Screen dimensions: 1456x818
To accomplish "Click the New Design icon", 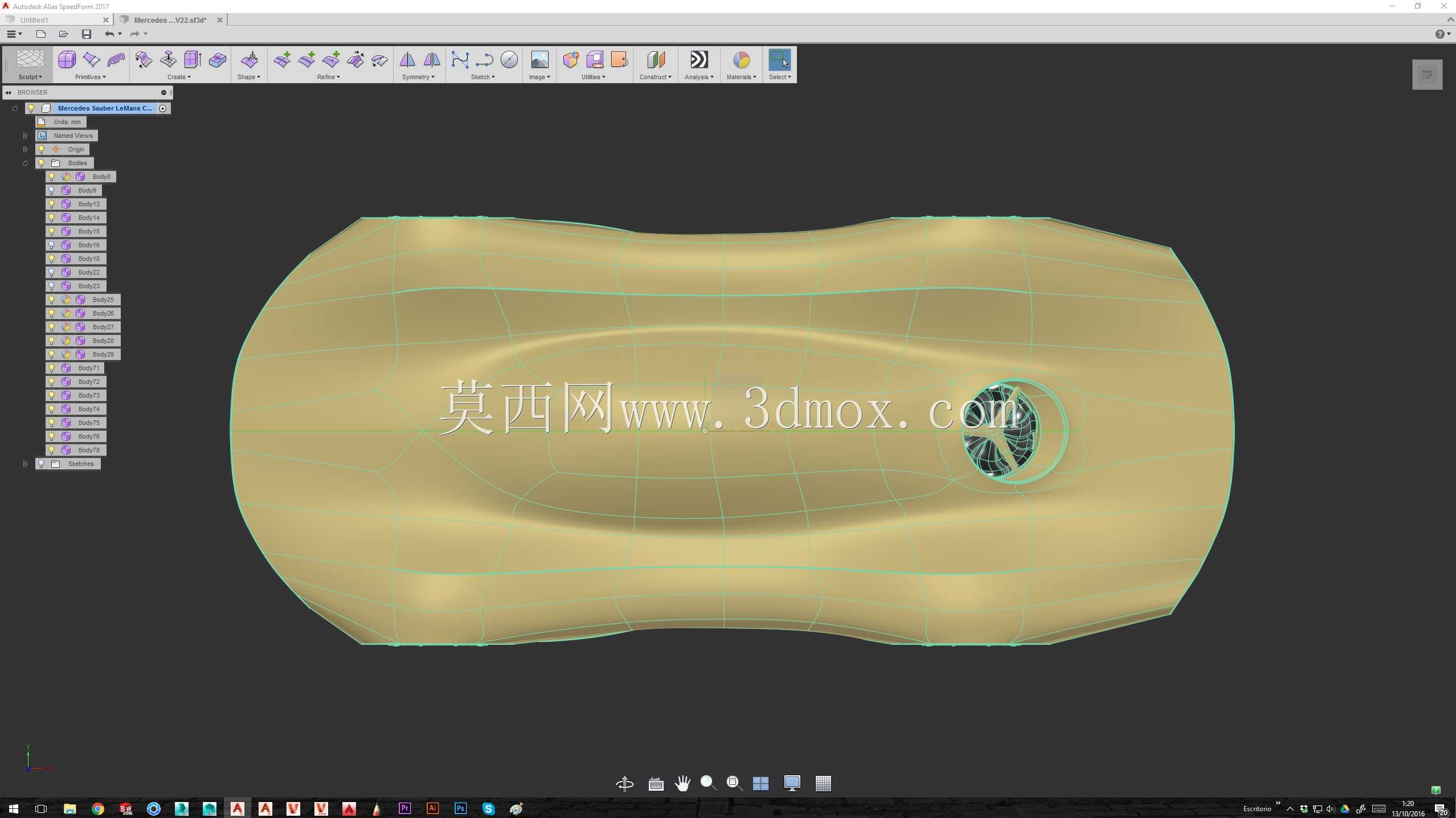I will (40, 34).
